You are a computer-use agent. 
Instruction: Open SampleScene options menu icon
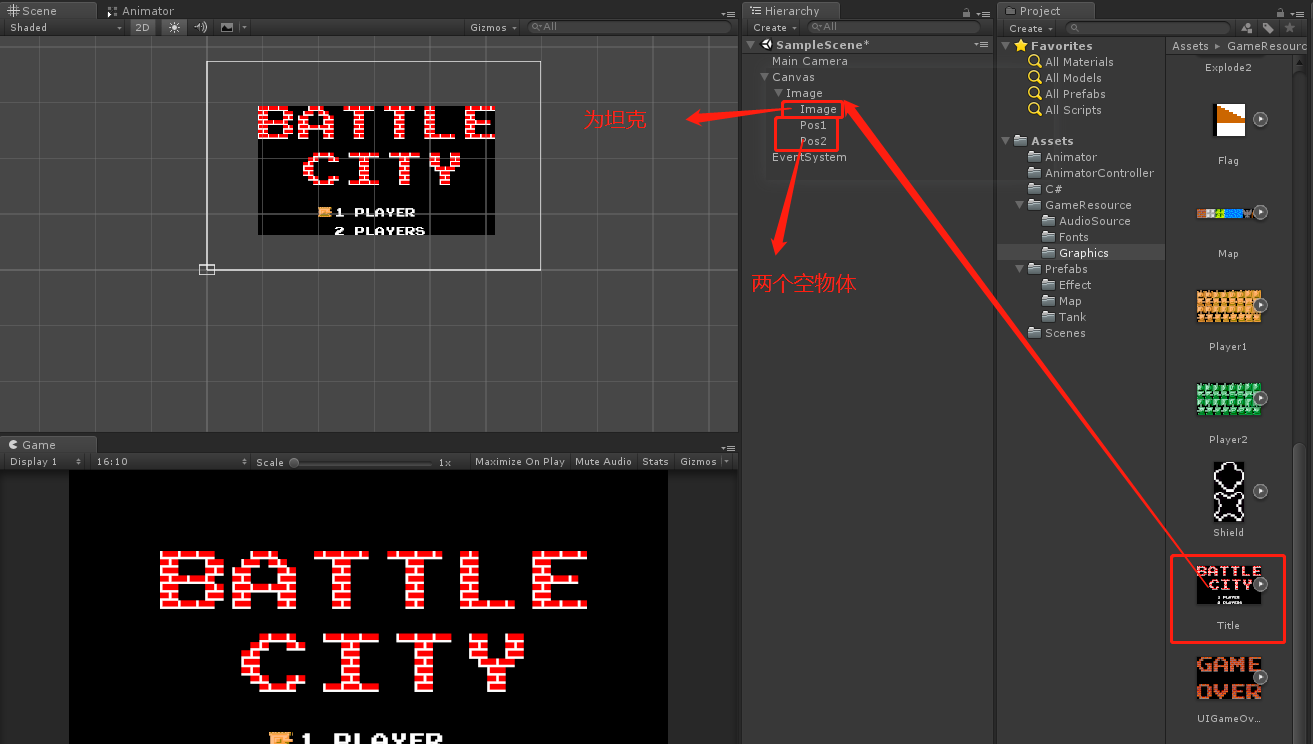tap(981, 45)
